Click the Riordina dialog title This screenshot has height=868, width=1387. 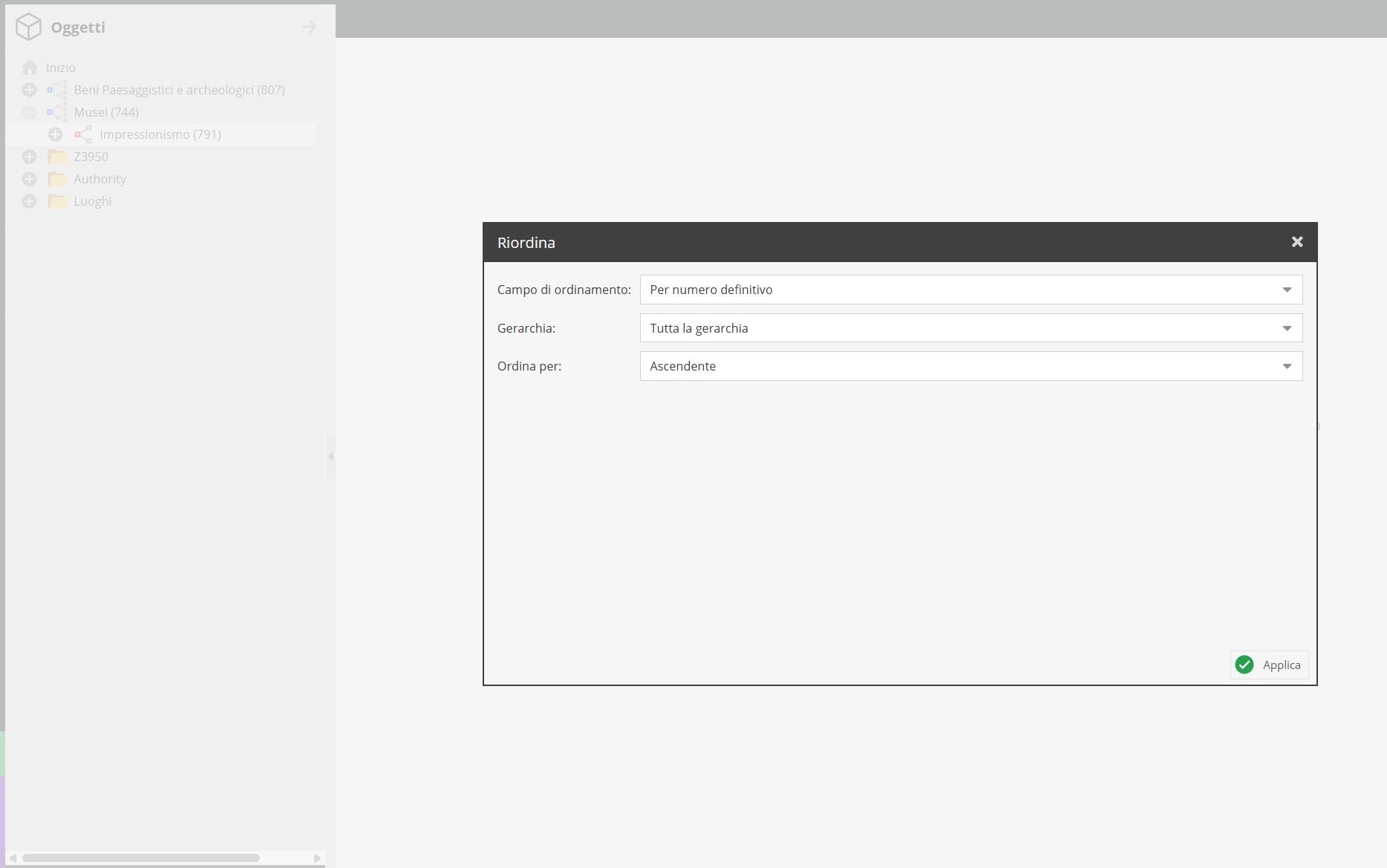(x=526, y=243)
